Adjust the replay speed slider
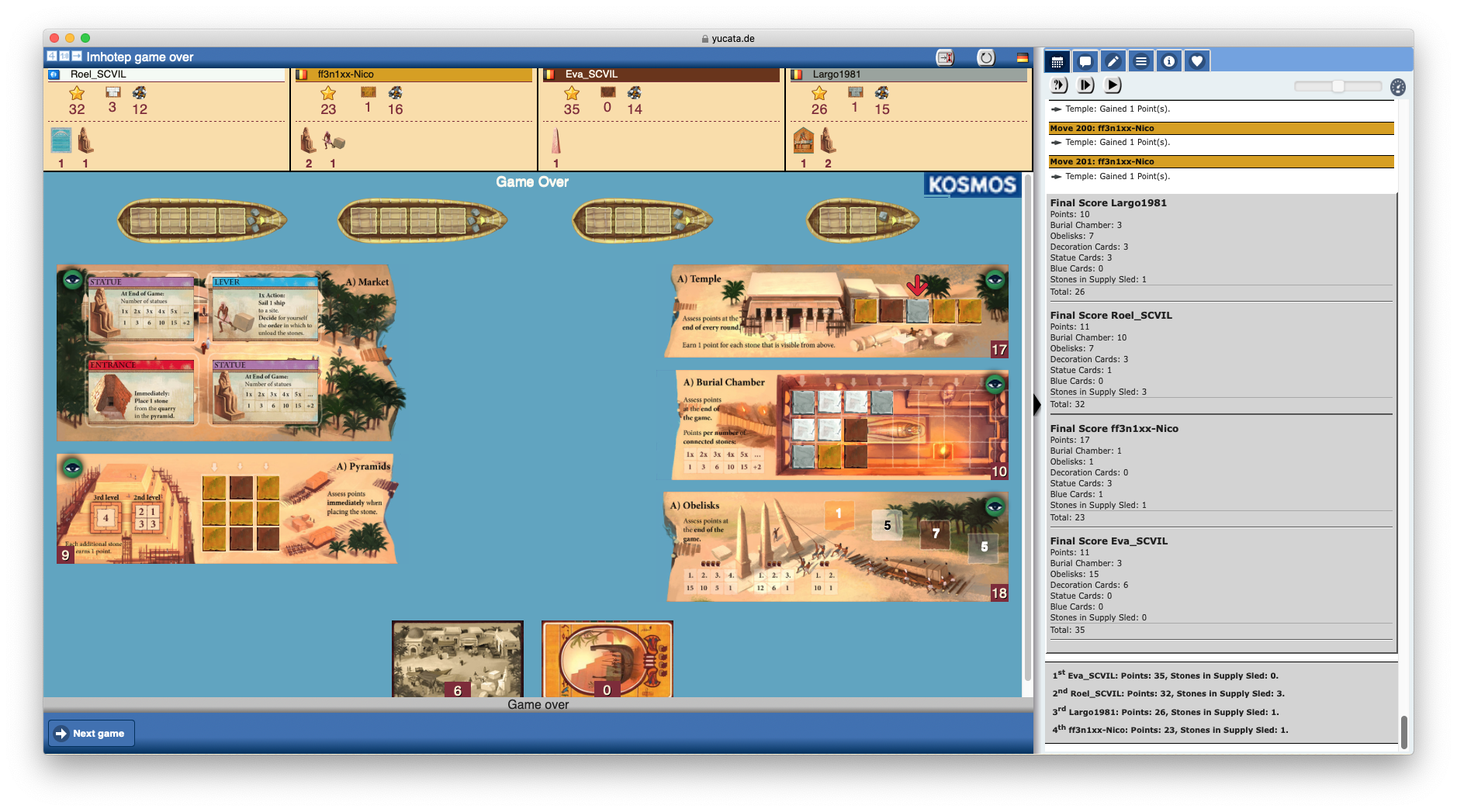This screenshot has width=1457, height=812. (x=1338, y=86)
